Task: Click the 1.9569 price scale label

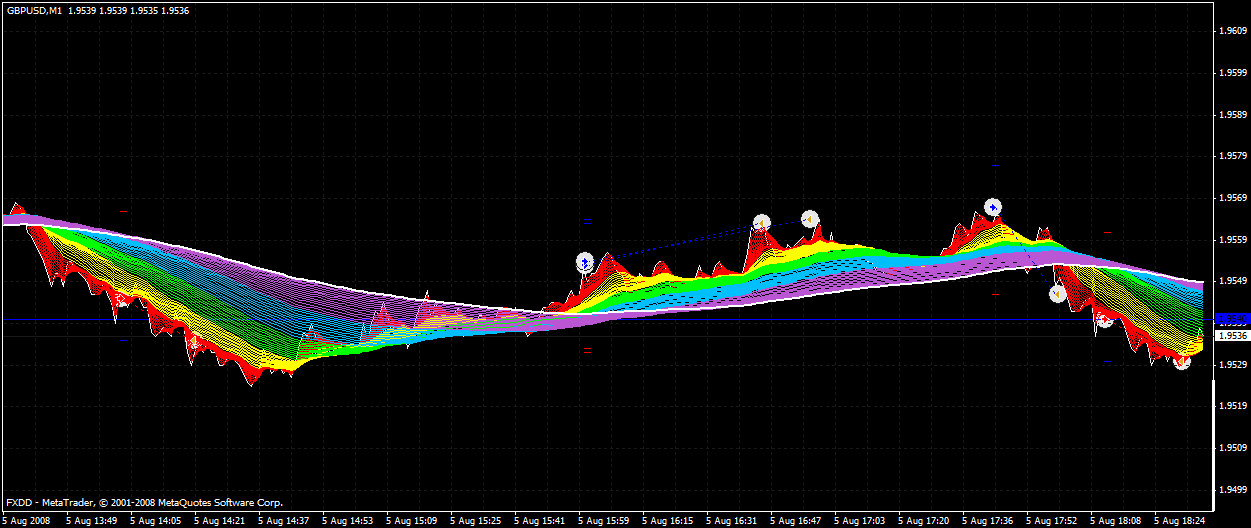Action: pos(1232,198)
